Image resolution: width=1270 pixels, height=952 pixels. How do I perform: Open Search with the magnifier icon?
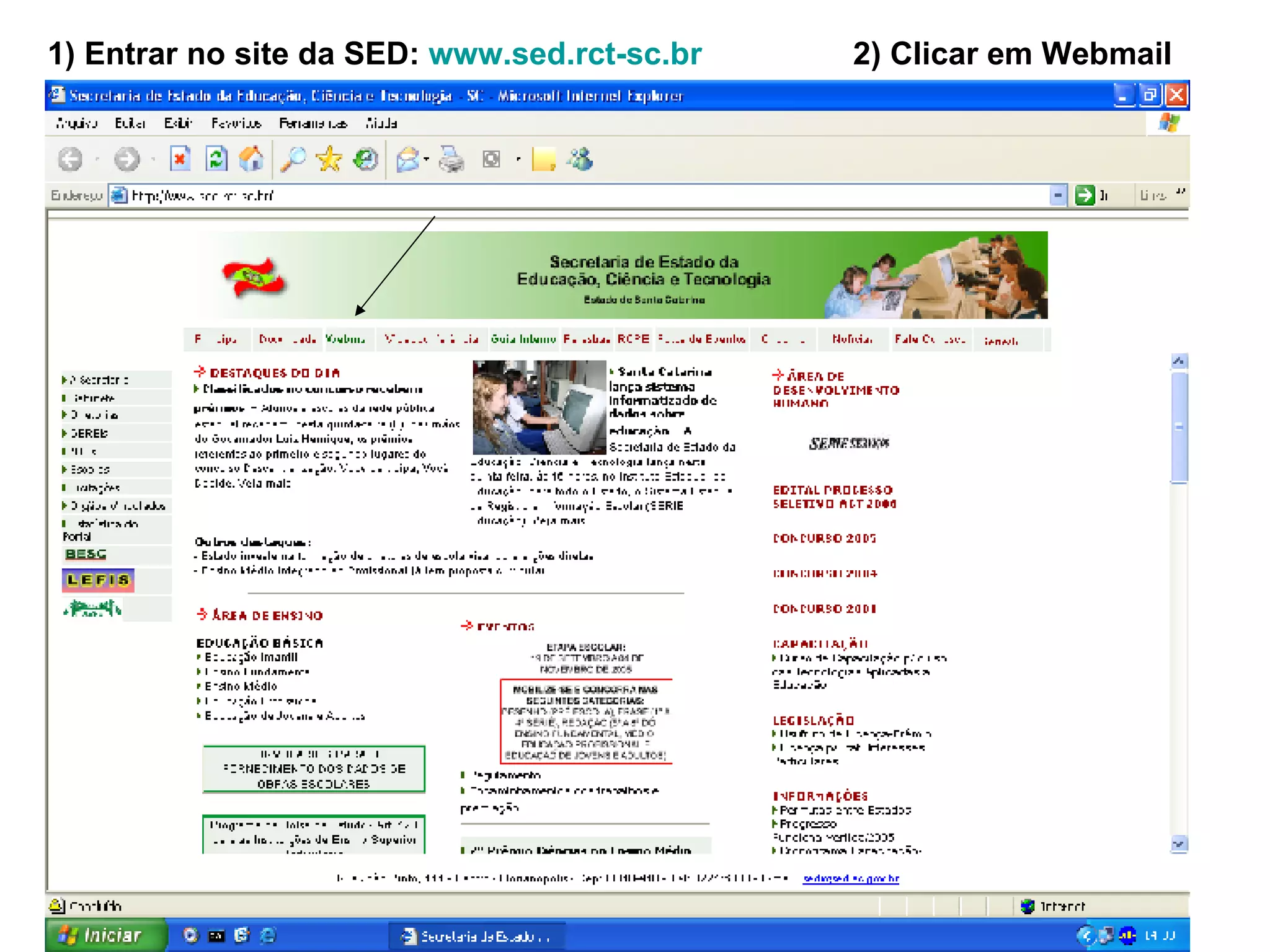(293, 159)
